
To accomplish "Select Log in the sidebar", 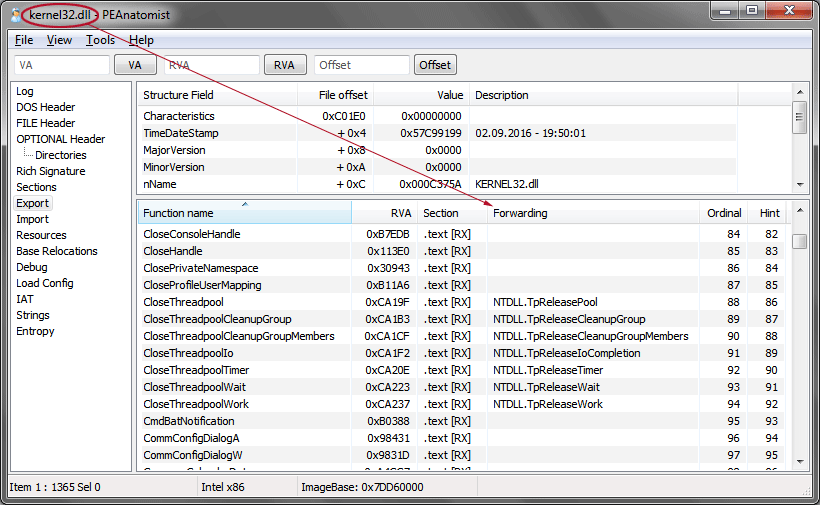I will [25, 91].
